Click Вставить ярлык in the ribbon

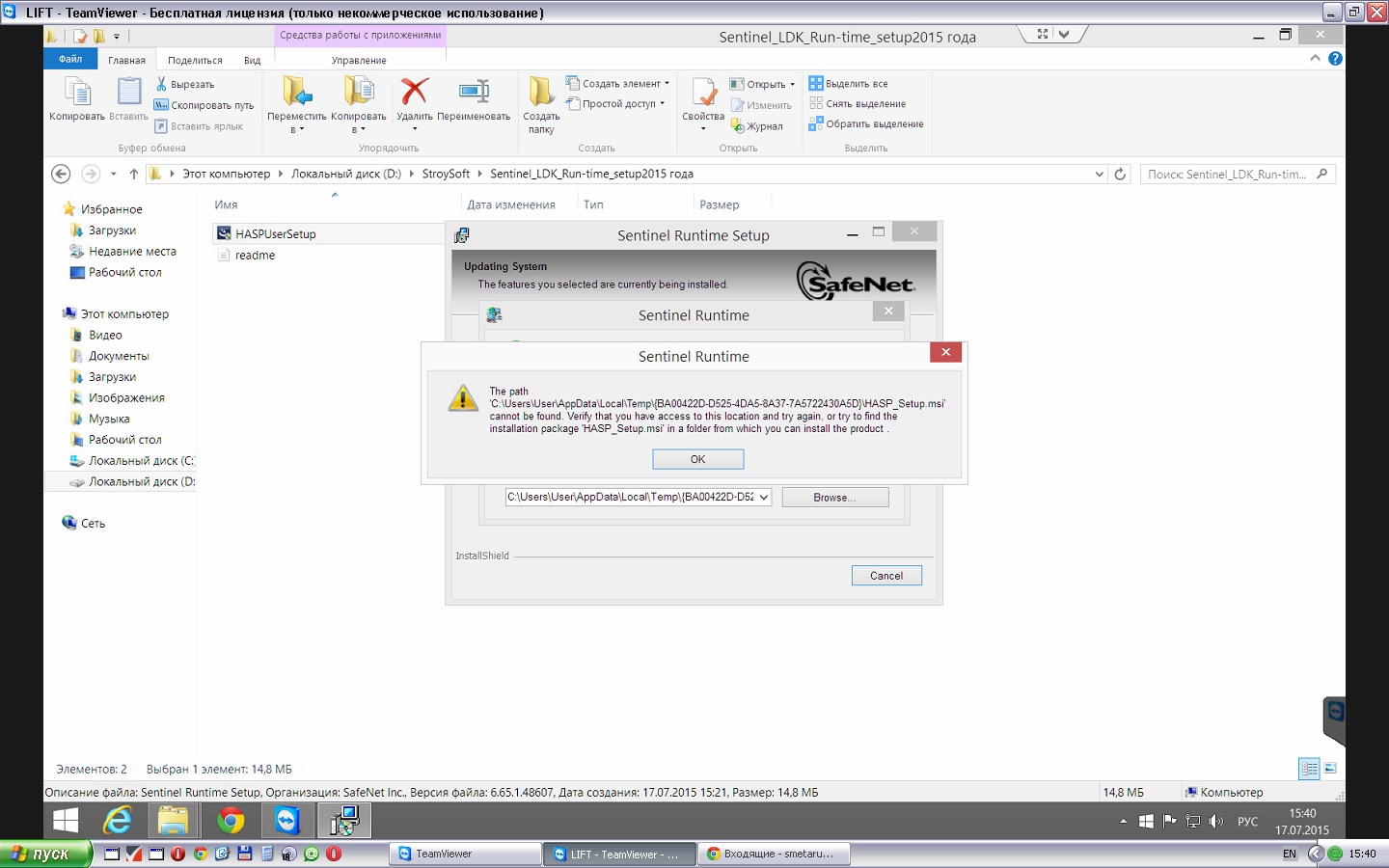pyautogui.click(x=199, y=126)
